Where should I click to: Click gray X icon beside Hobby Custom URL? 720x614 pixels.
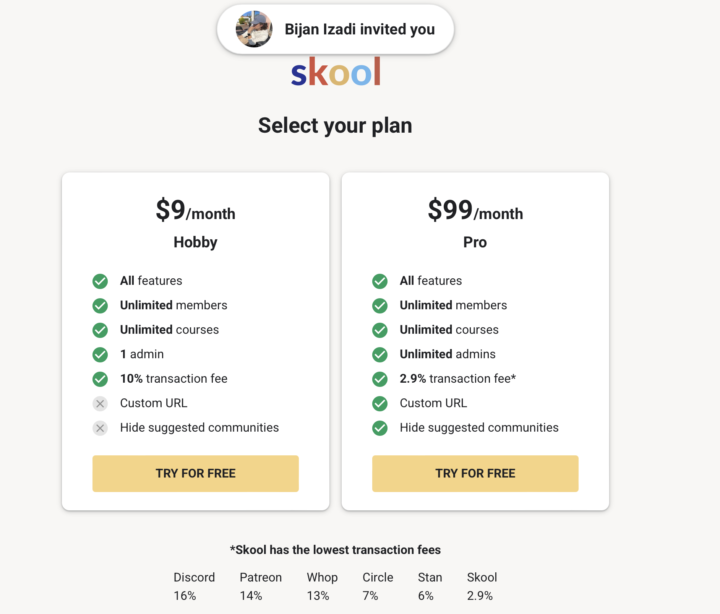[x=100, y=404]
